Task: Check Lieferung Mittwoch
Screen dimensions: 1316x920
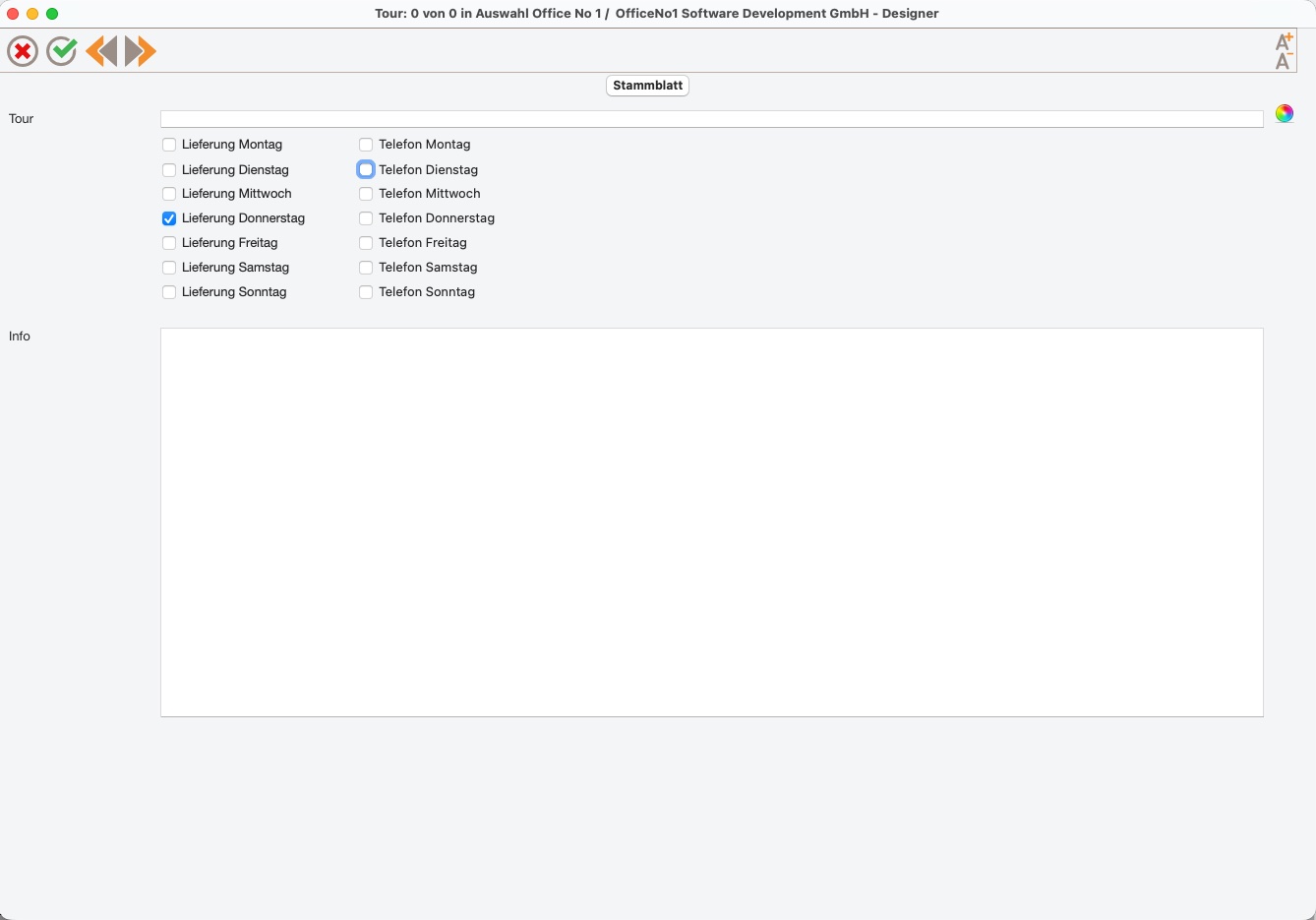Action: tap(169, 194)
